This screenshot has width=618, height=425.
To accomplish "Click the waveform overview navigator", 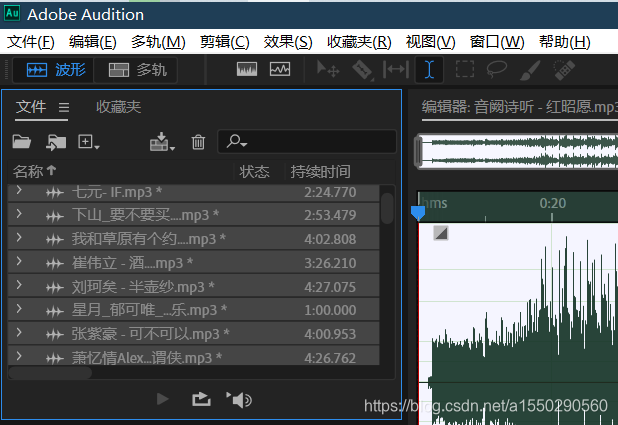I will (520, 151).
